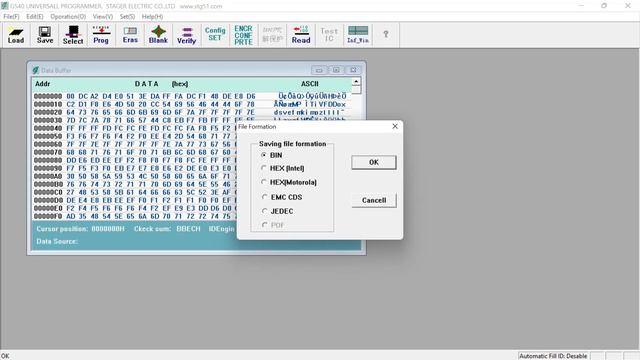The width and height of the screenshot is (640, 360).
Task: Open the Set(S) menu
Action: [127, 16]
